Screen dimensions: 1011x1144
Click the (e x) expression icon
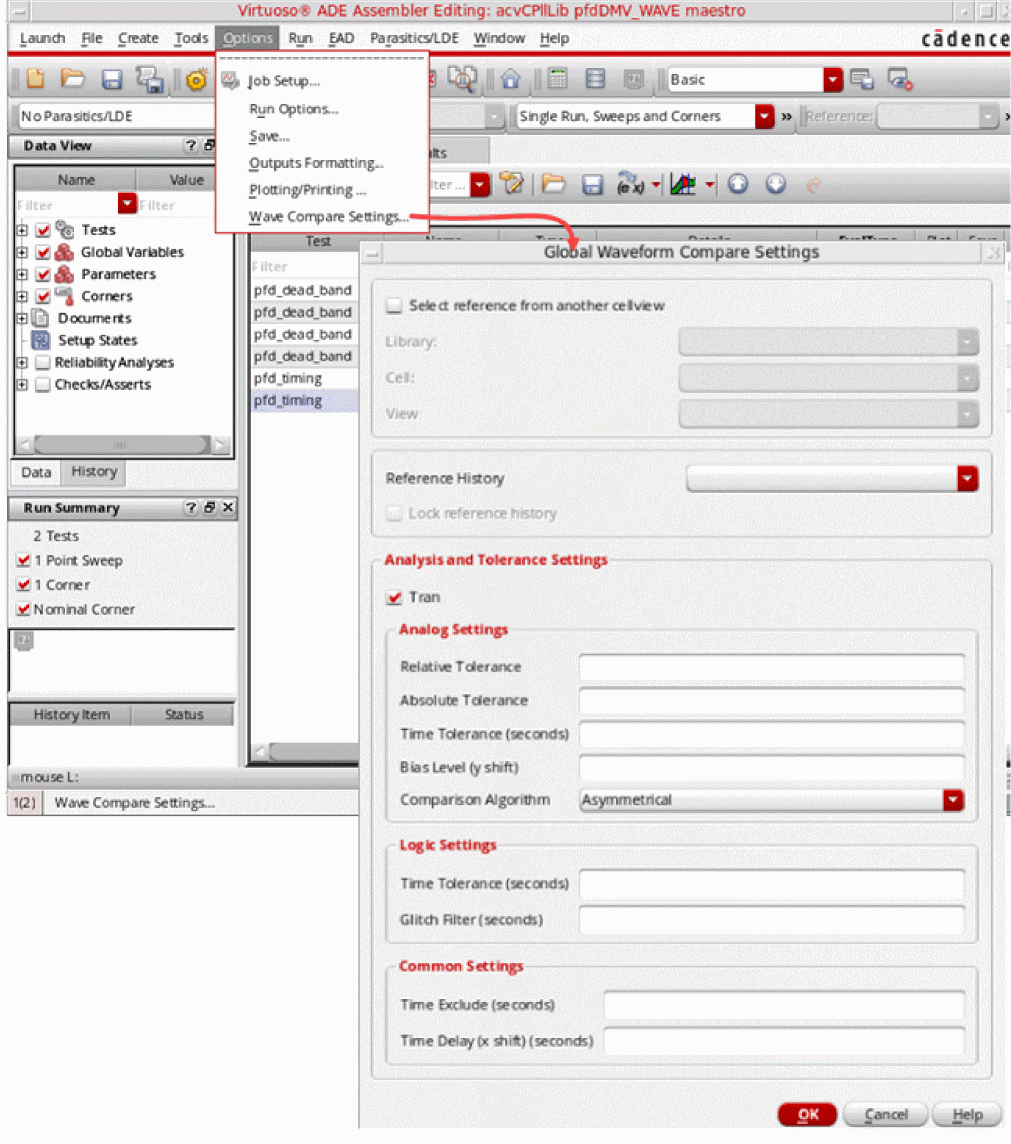tap(631, 184)
